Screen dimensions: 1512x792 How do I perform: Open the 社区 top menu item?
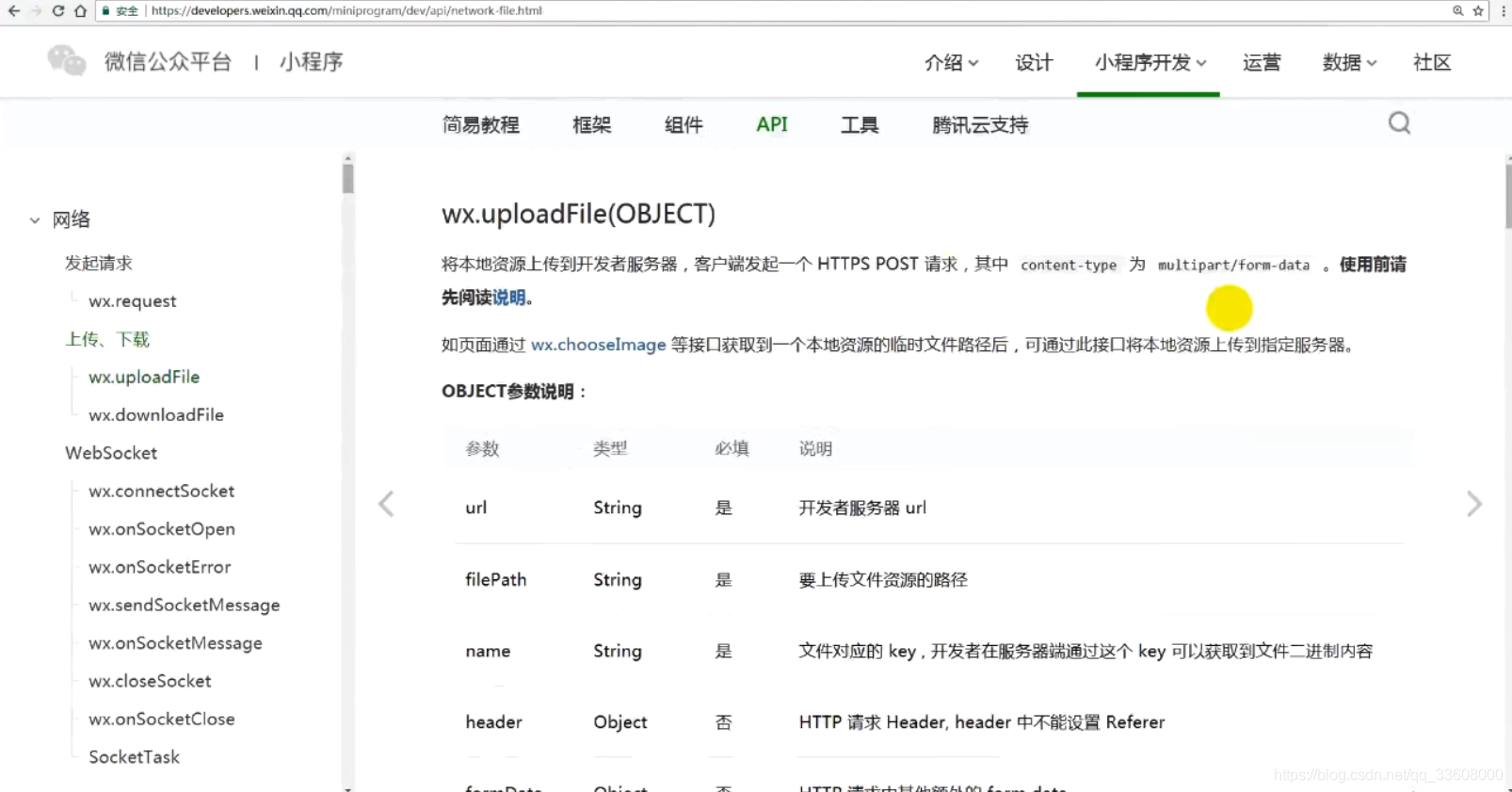tap(1432, 63)
